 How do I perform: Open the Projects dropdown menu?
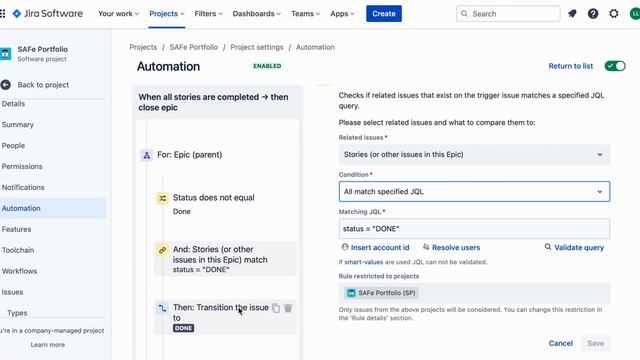[167, 13]
